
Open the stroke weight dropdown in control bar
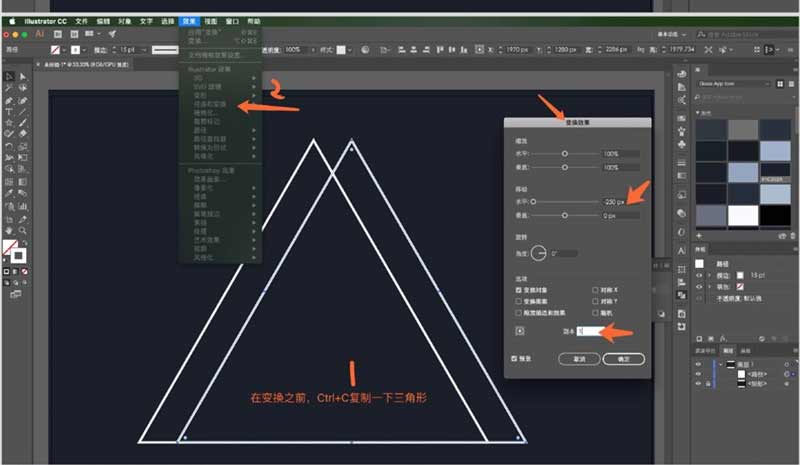[x=144, y=50]
